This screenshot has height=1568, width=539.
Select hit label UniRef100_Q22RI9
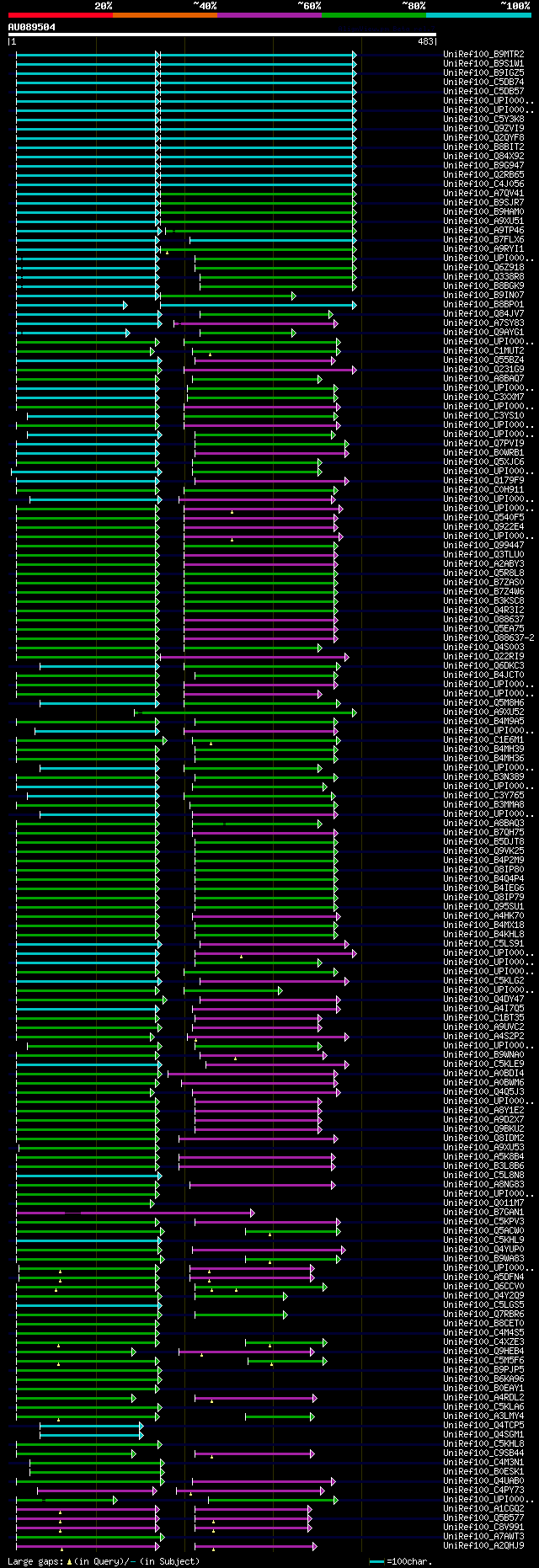483,657
